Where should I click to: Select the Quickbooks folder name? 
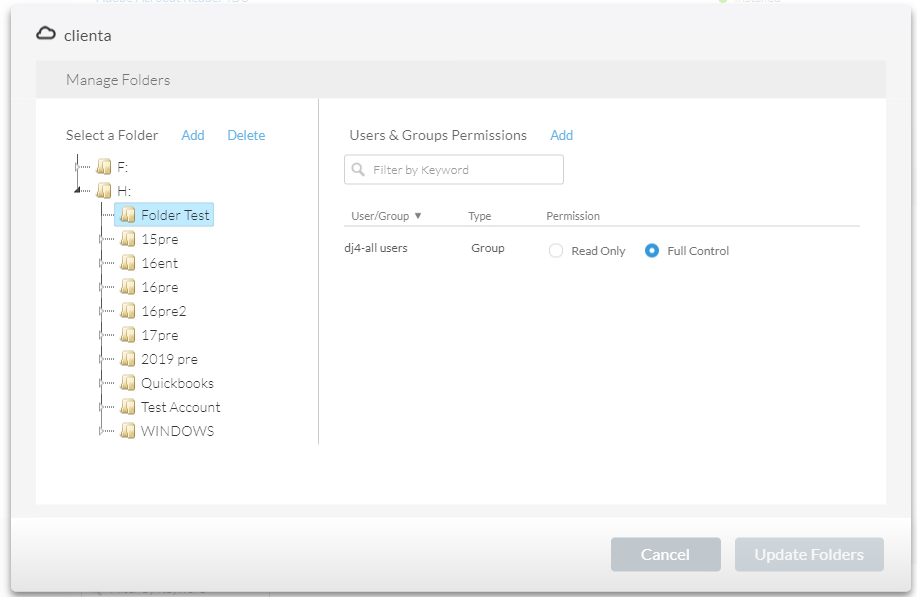(x=177, y=383)
